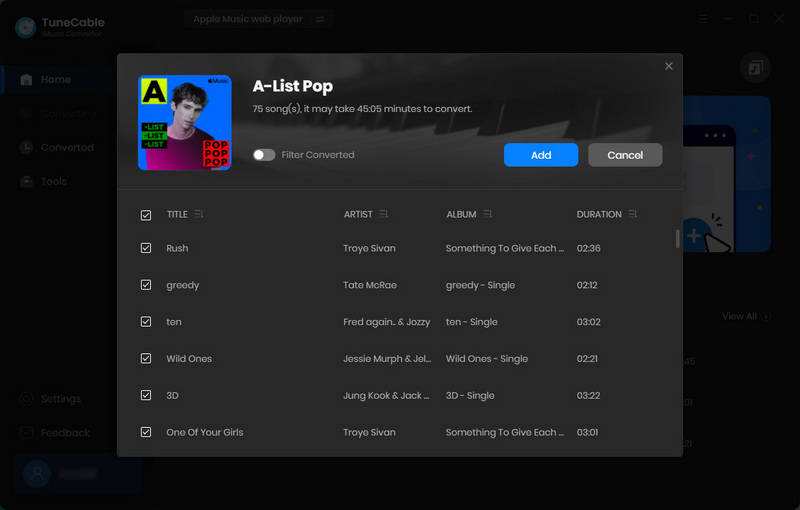Click the Rush song title
Screen dimensions: 800x510
(x=177, y=248)
